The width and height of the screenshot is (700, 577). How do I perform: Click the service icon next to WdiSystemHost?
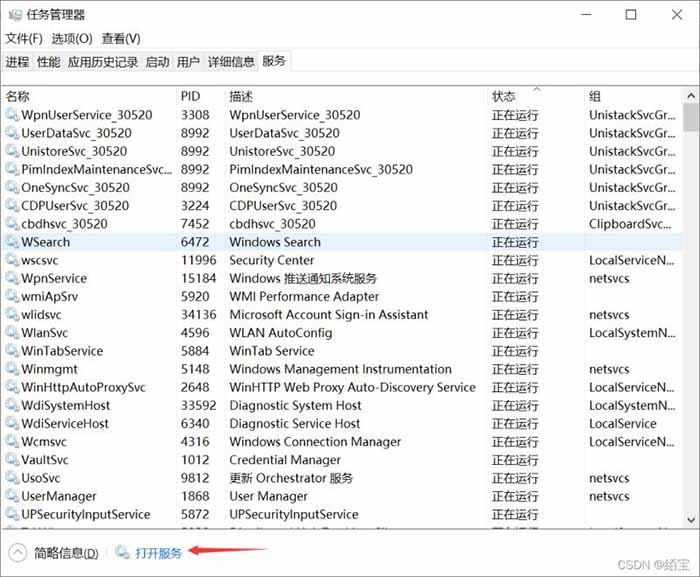coord(12,406)
